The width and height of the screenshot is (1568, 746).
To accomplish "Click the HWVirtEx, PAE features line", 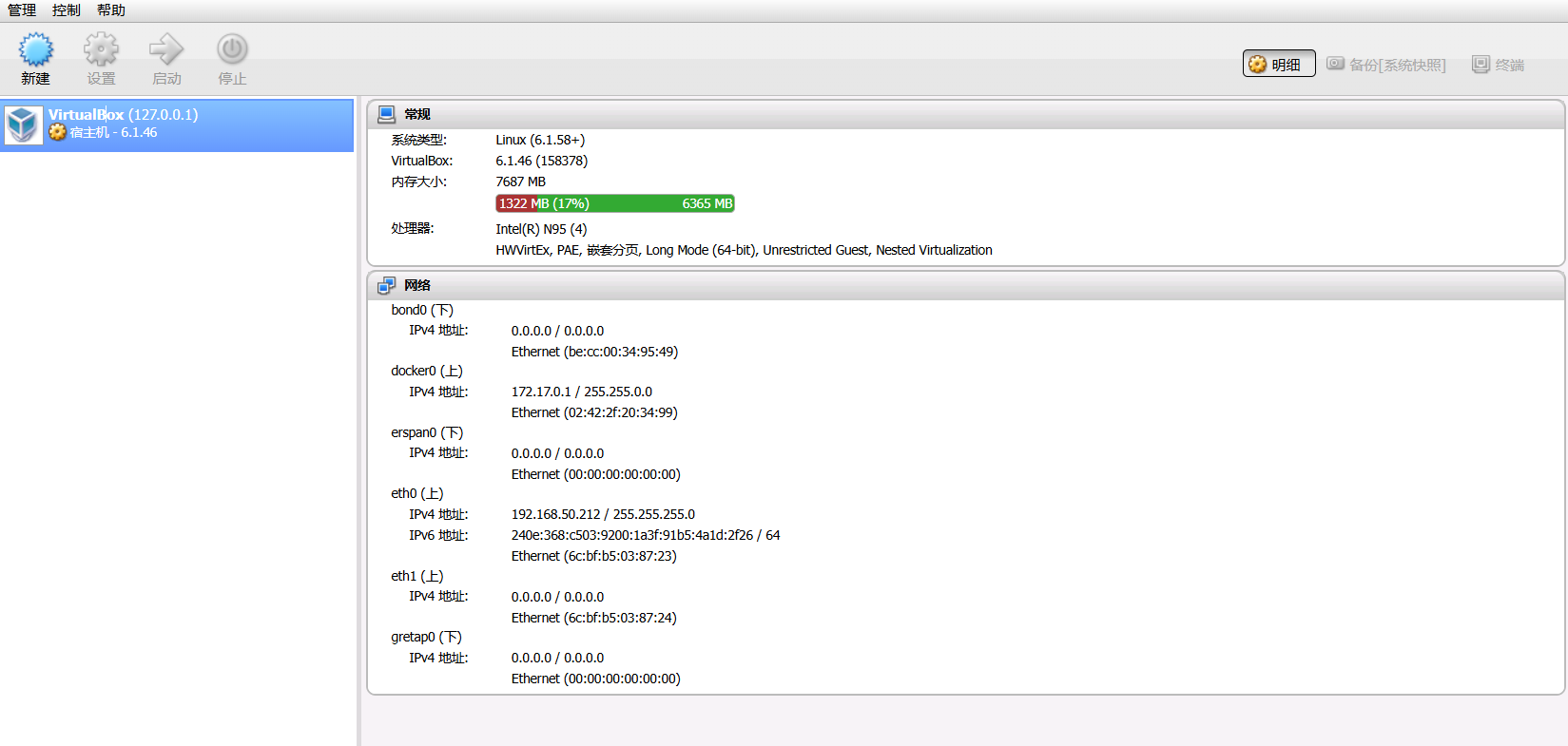I will point(744,250).
